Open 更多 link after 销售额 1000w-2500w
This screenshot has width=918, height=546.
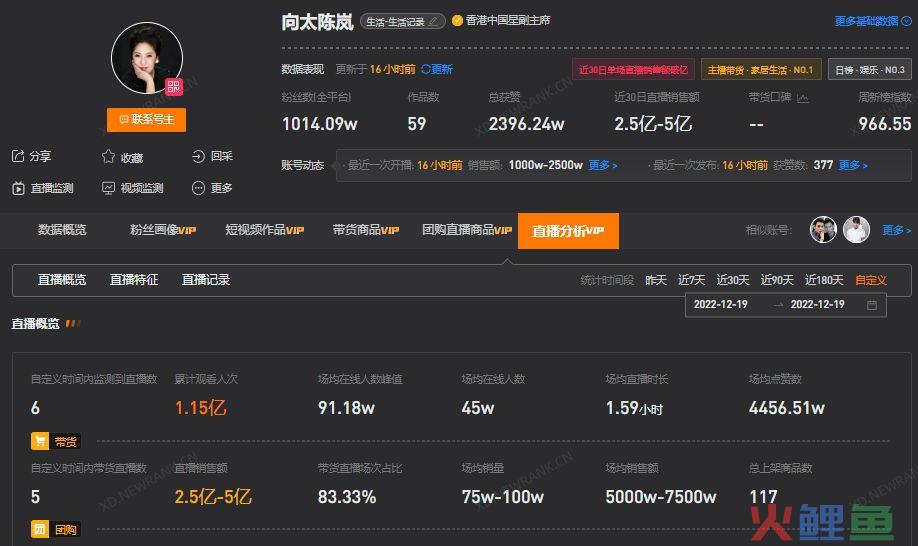(602, 165)
